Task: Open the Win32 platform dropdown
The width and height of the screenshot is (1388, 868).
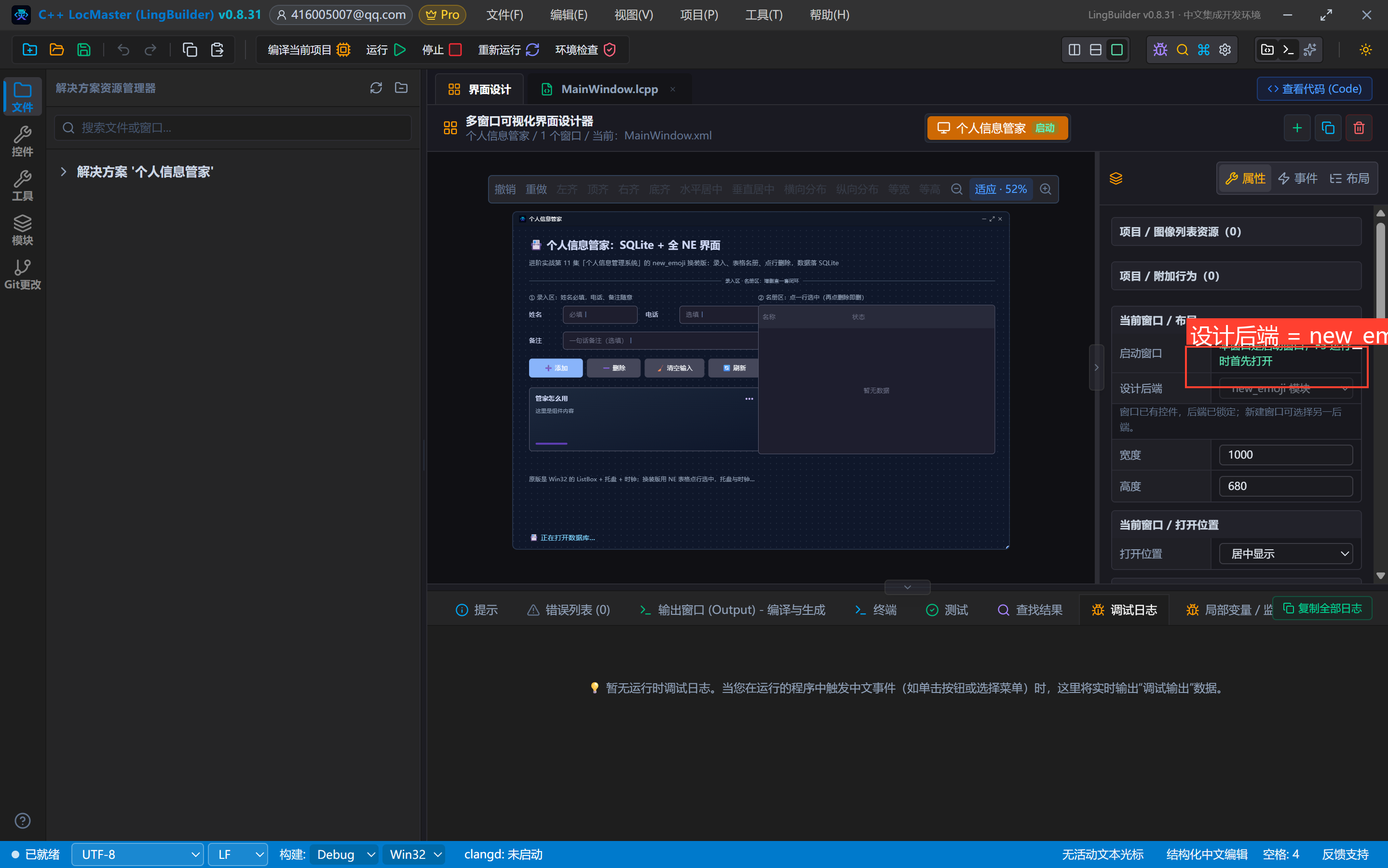Action: (414, 854)
